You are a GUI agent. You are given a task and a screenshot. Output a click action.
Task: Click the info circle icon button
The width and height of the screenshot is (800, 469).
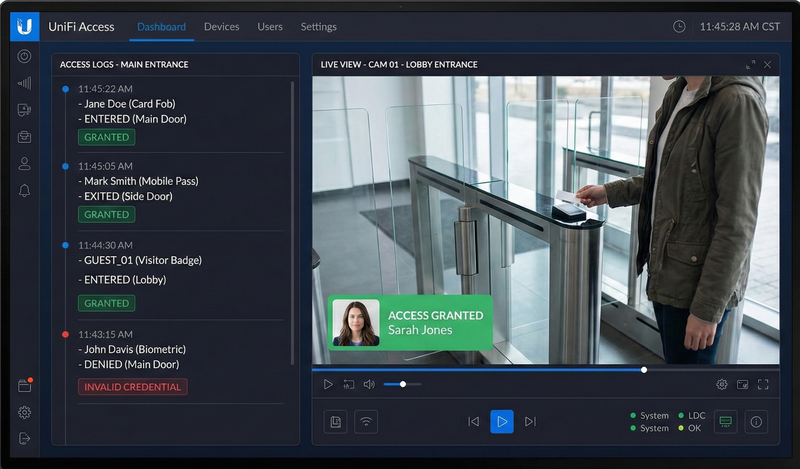pos(756,422)
